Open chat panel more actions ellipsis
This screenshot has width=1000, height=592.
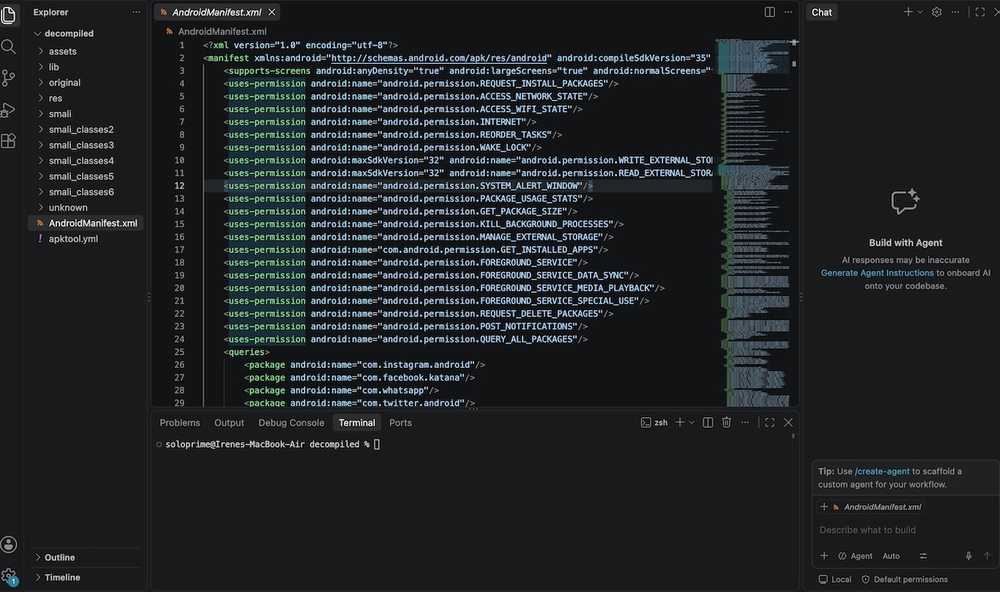pos(955,12)
